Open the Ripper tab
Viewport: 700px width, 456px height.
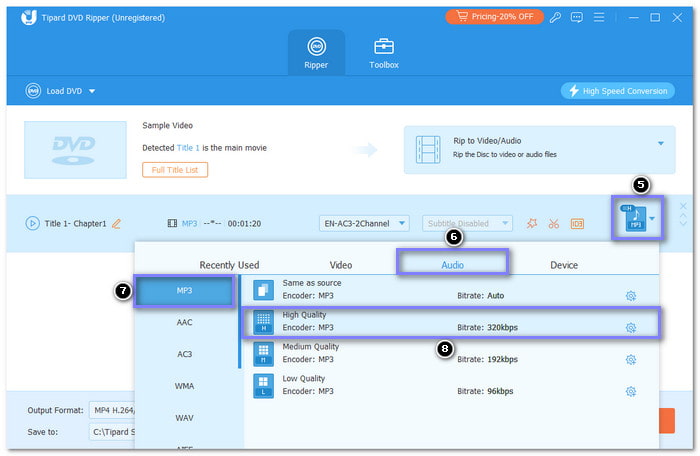click(316, 53)
